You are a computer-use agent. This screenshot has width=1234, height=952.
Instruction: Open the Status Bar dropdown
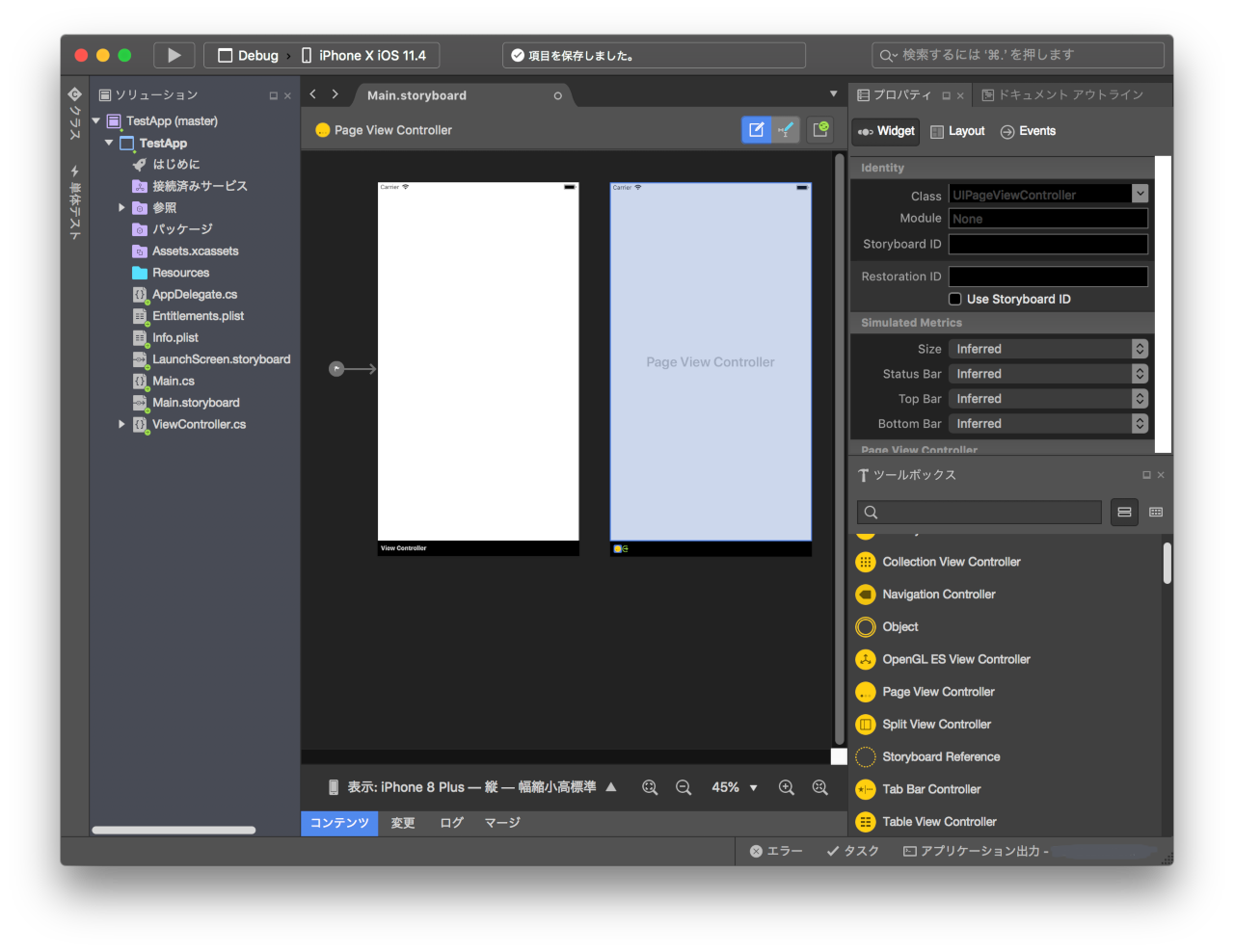pyautogui.click(x=1048, y=374)
